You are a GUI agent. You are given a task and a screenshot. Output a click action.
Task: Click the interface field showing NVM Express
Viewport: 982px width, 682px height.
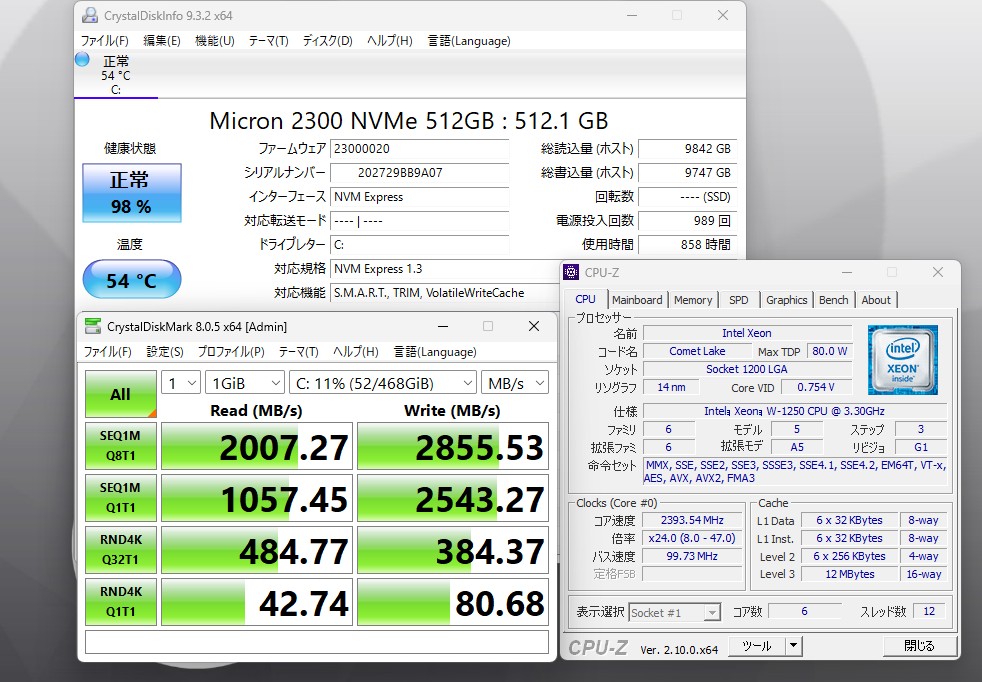pyautogui.click(x=420, y=197)
